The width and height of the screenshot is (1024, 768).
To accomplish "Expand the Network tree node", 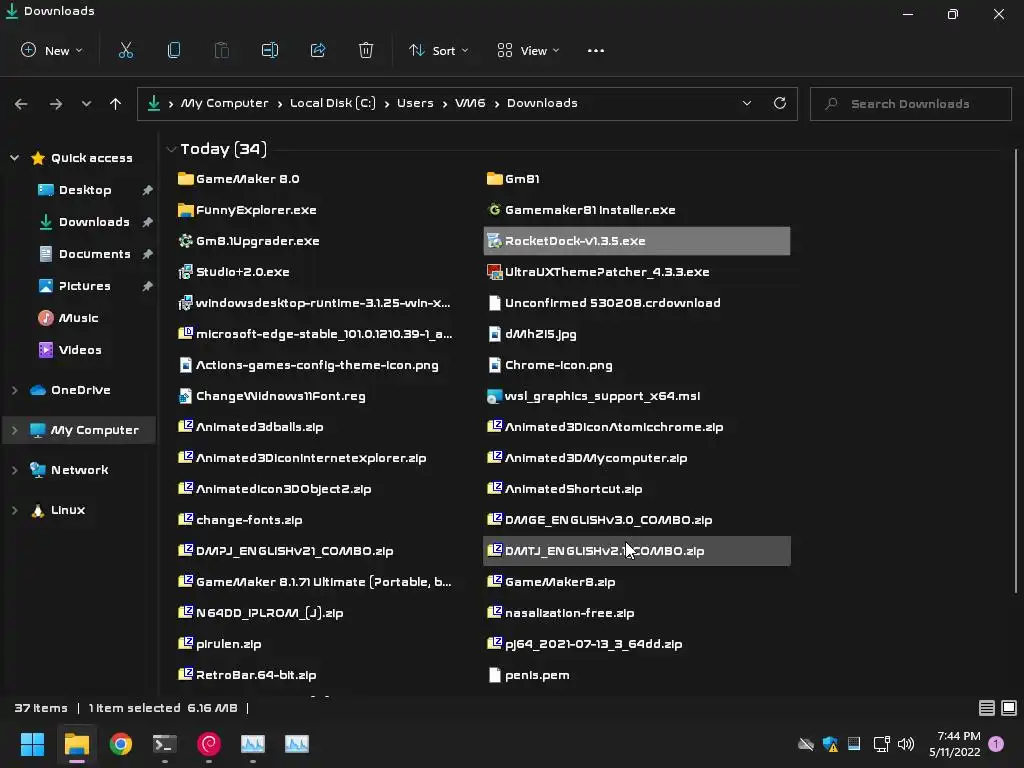I will 14,470.
